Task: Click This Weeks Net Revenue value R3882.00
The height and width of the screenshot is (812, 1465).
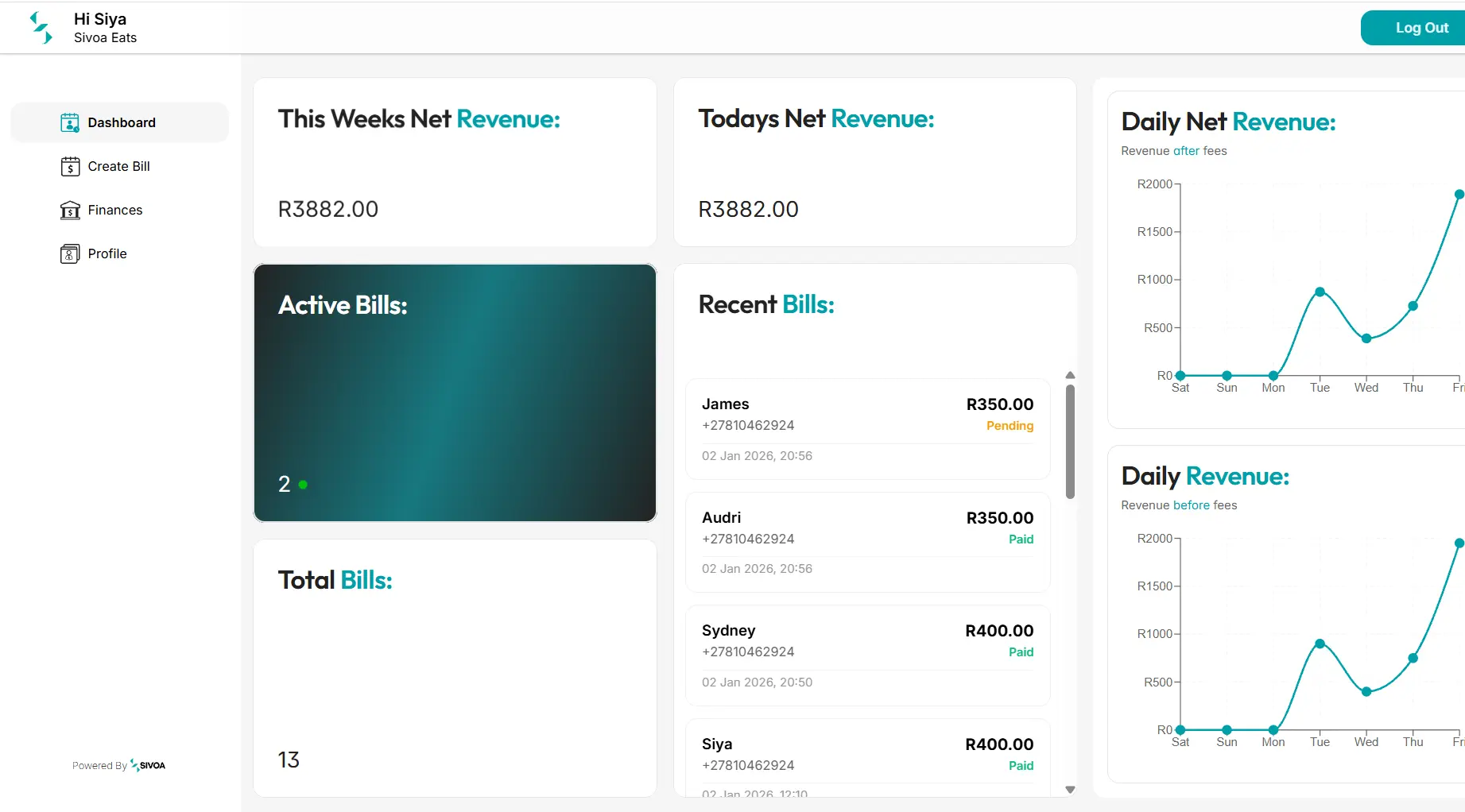Action: [327, 210]
